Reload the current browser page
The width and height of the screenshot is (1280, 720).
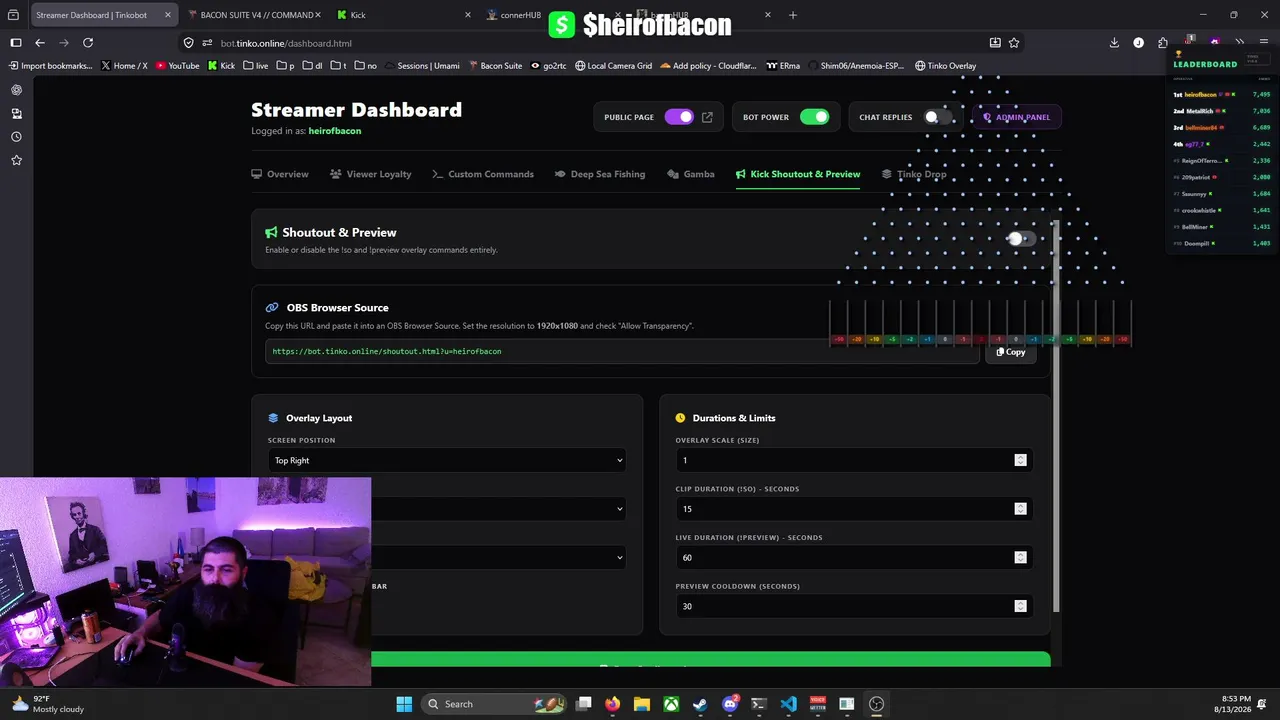click(88, 43)
